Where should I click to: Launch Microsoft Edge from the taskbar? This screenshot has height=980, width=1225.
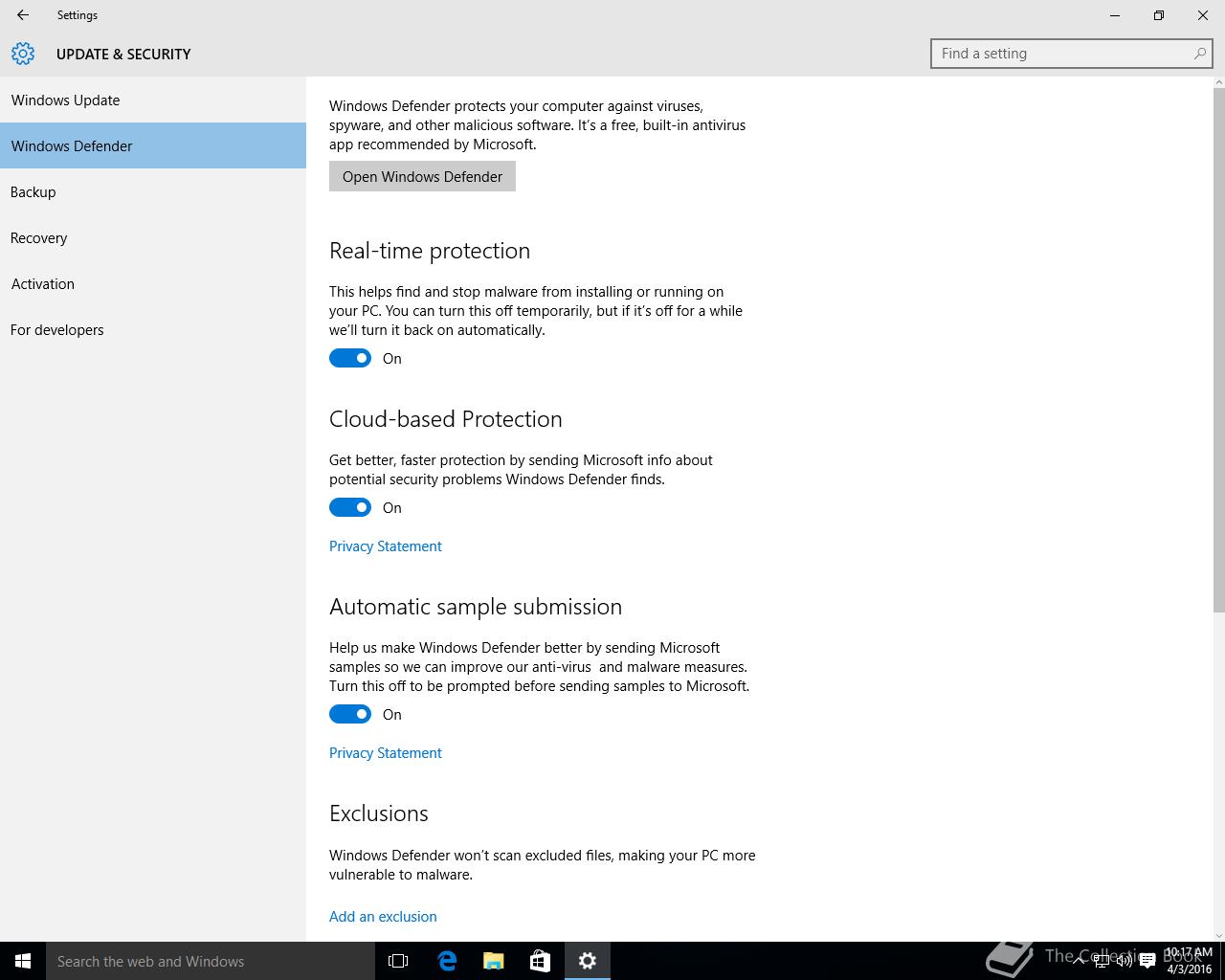click(x=446, y=961)
